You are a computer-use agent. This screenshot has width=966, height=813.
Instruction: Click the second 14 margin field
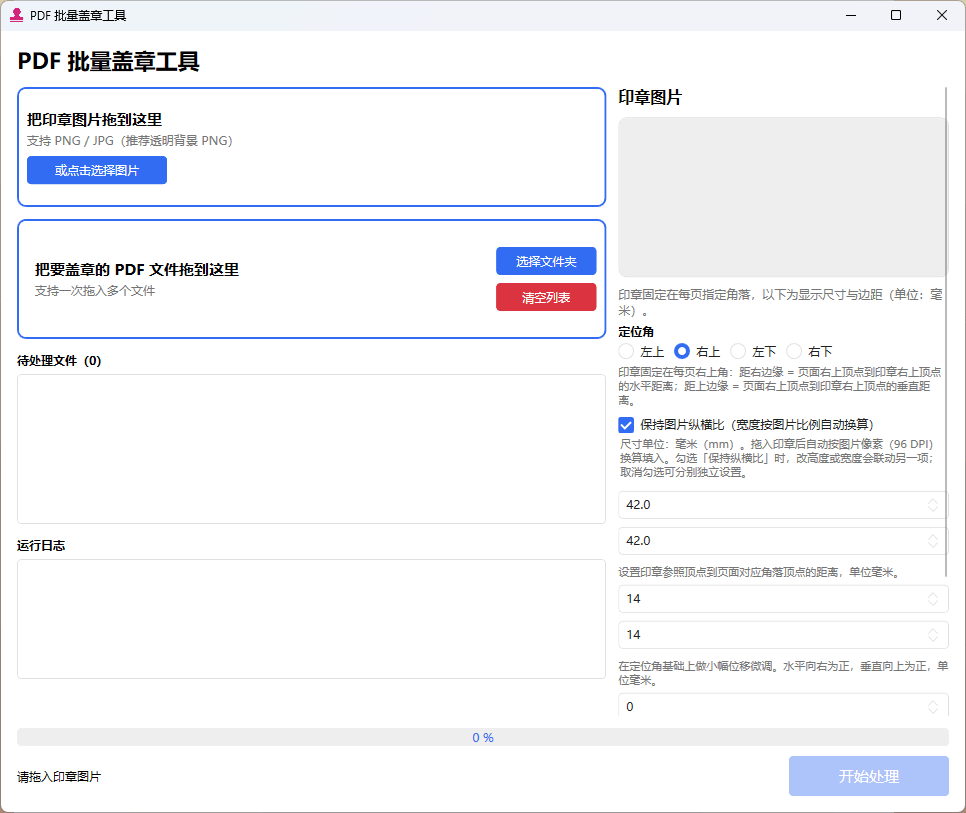[x=782, y=634]
